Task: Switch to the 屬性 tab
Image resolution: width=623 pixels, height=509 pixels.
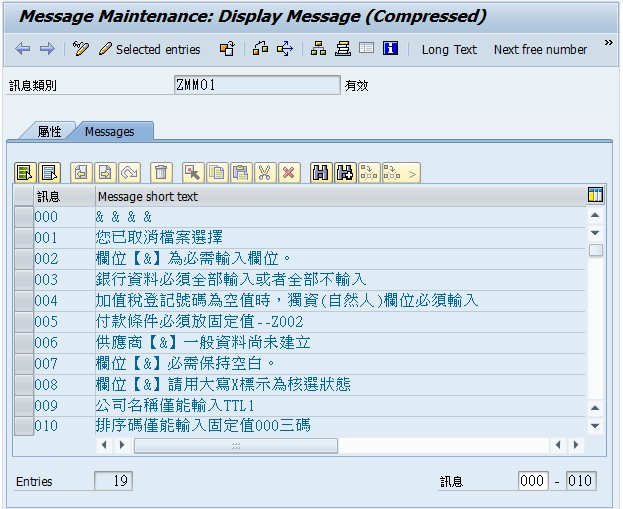Action: coord(49,132)
